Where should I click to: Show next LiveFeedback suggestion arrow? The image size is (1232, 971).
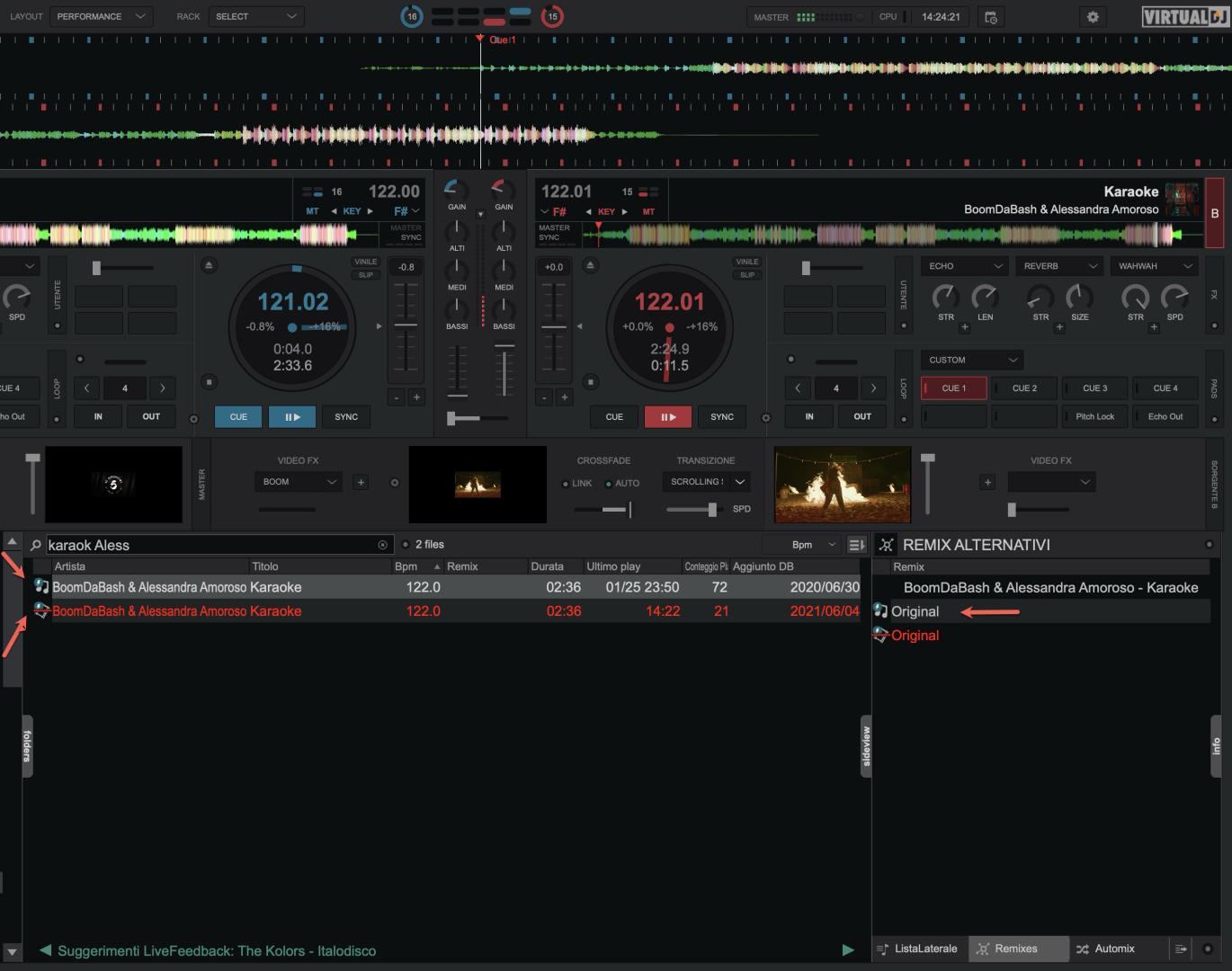847,950
